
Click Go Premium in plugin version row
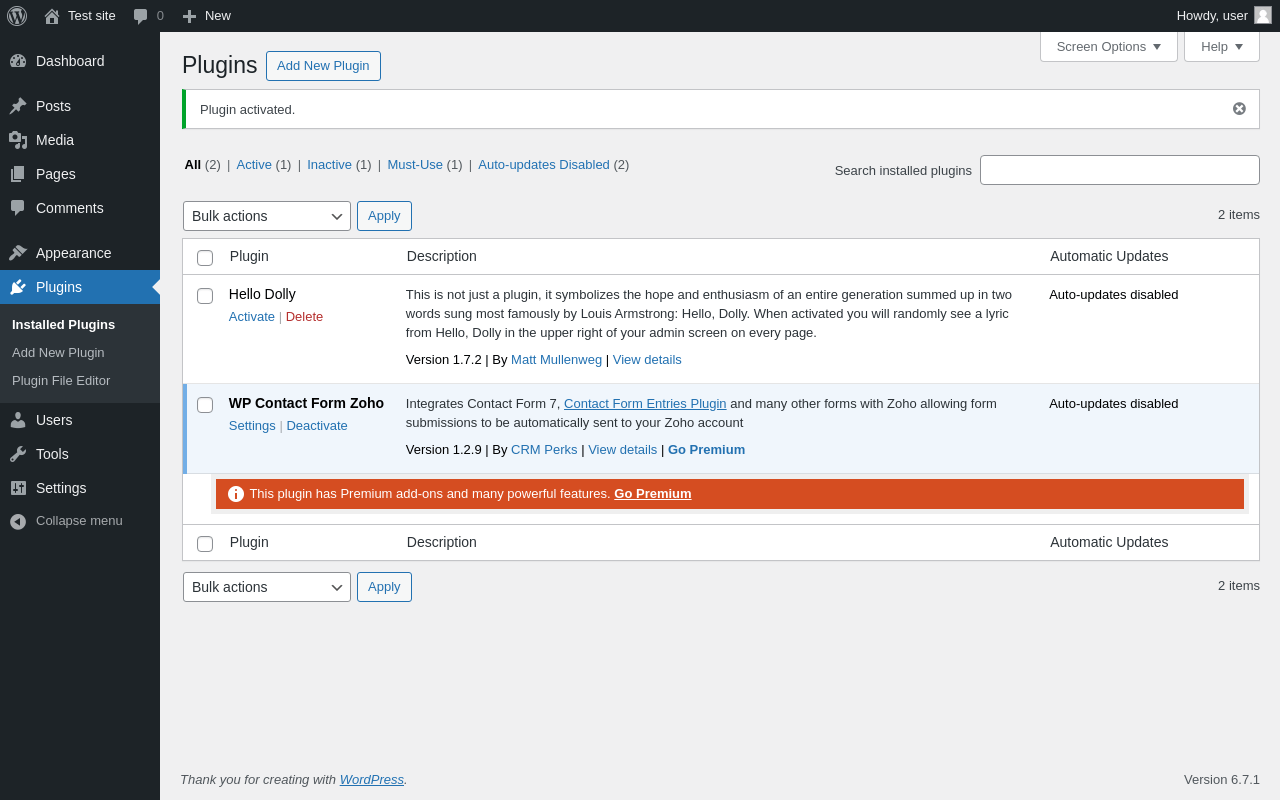pyautogui.click(x=706, y=450)
